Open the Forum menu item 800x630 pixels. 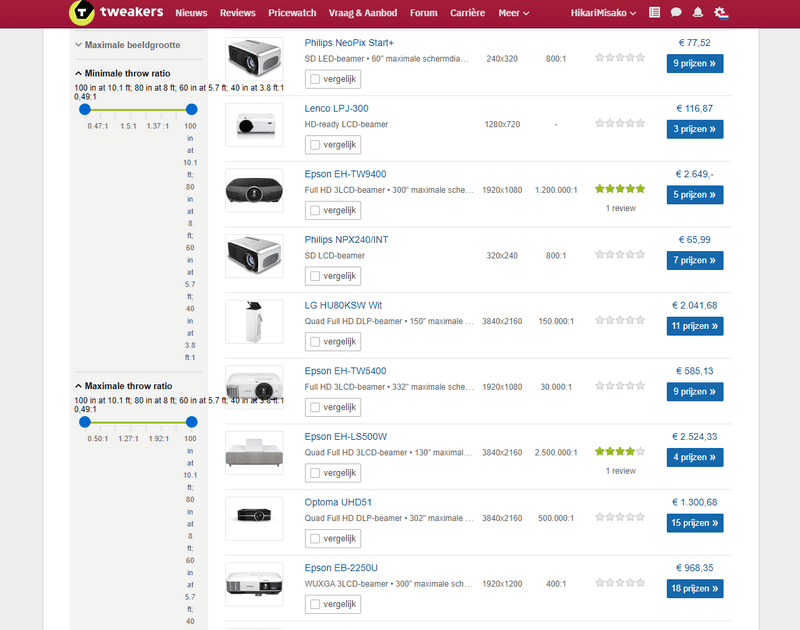[x=423, y=13]
